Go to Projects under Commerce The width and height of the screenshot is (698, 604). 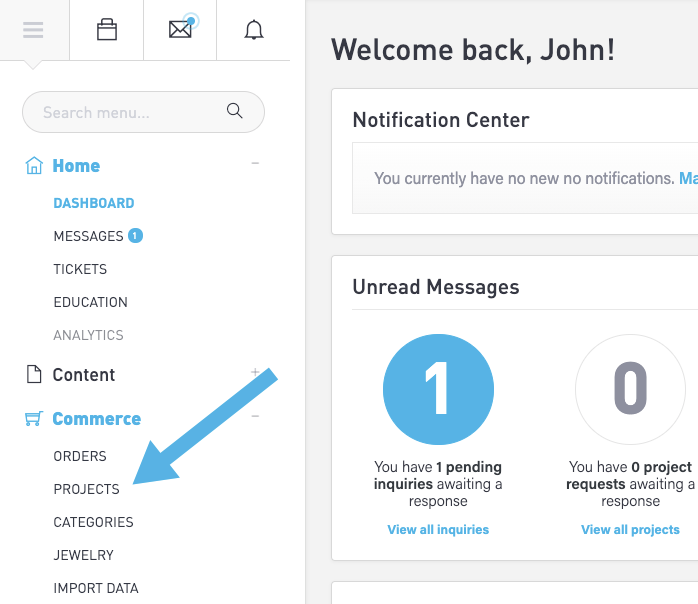[86, 489]
